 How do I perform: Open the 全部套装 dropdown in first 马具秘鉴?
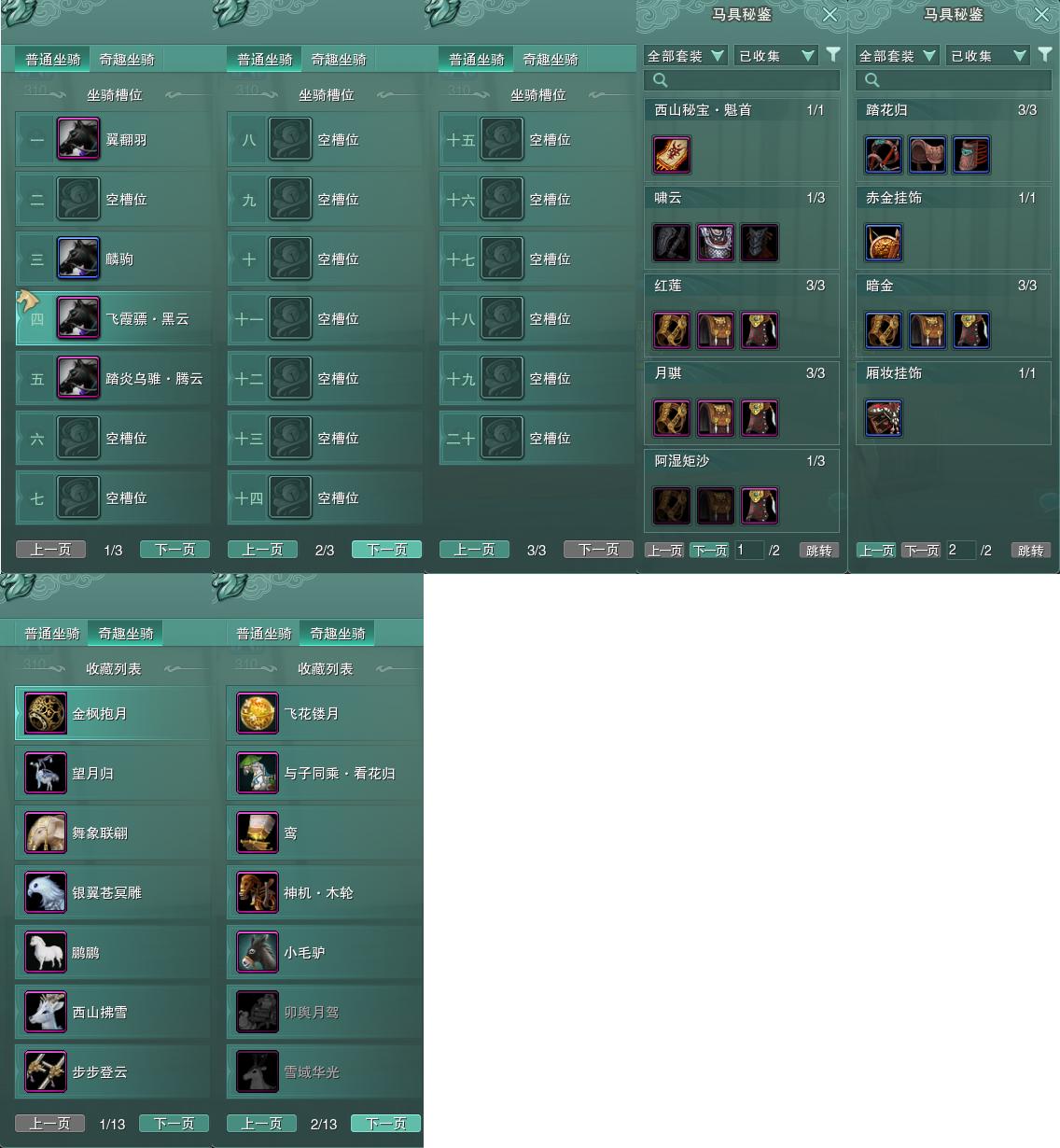(x=686, y=56)
